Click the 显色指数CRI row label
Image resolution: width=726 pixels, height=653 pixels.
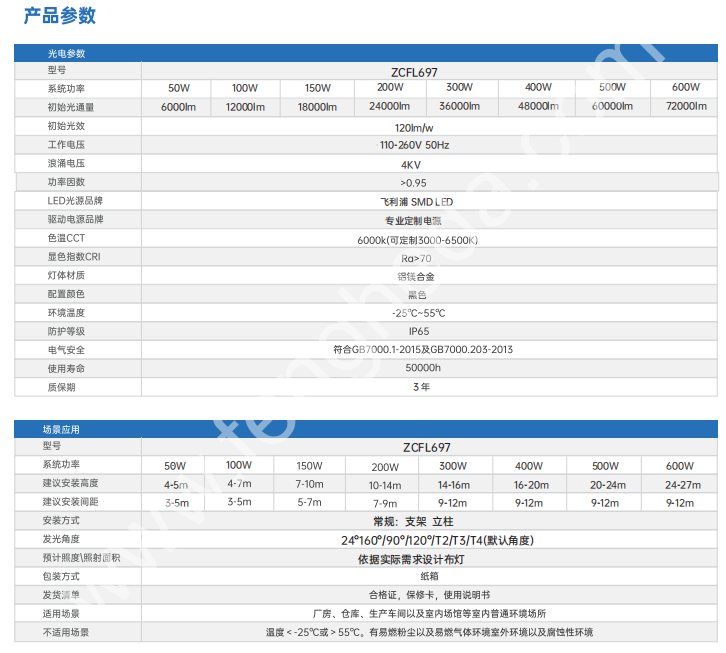coord(74,257)
